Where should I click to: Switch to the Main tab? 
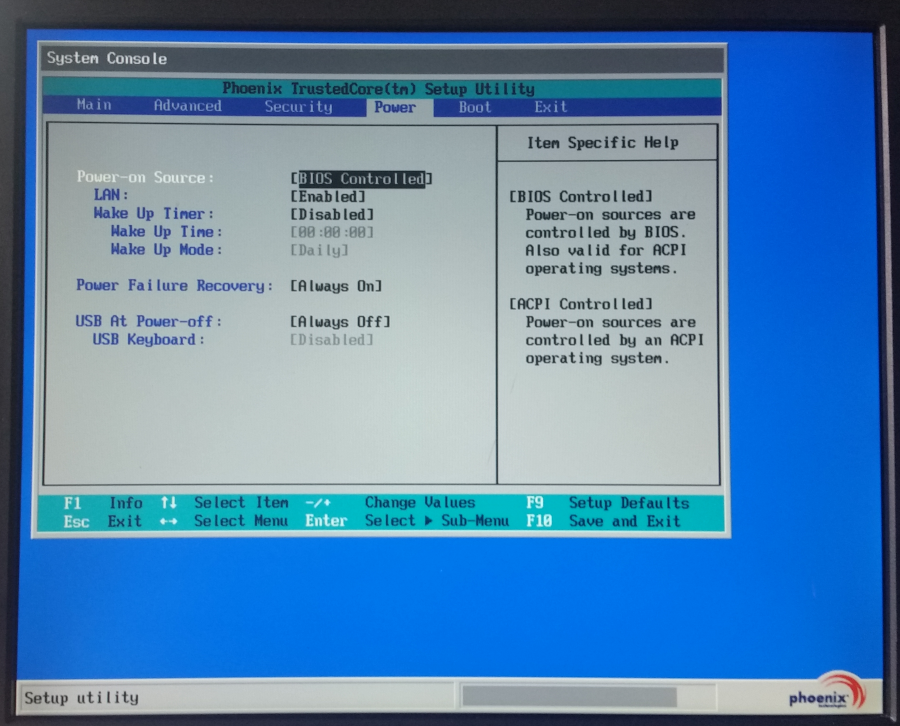(93, 106)
